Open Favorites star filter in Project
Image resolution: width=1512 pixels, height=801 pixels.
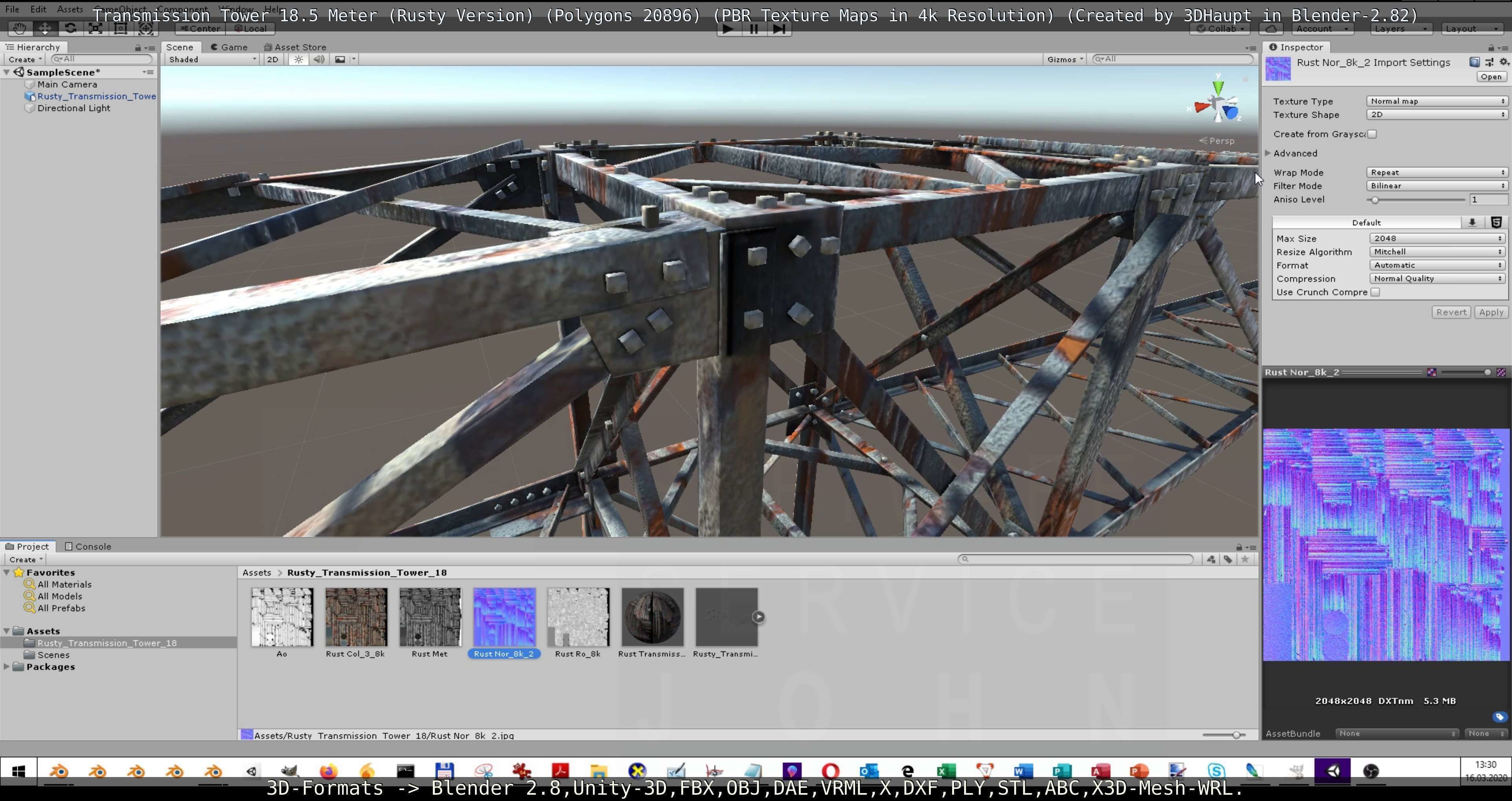[x=1245, y=559]
